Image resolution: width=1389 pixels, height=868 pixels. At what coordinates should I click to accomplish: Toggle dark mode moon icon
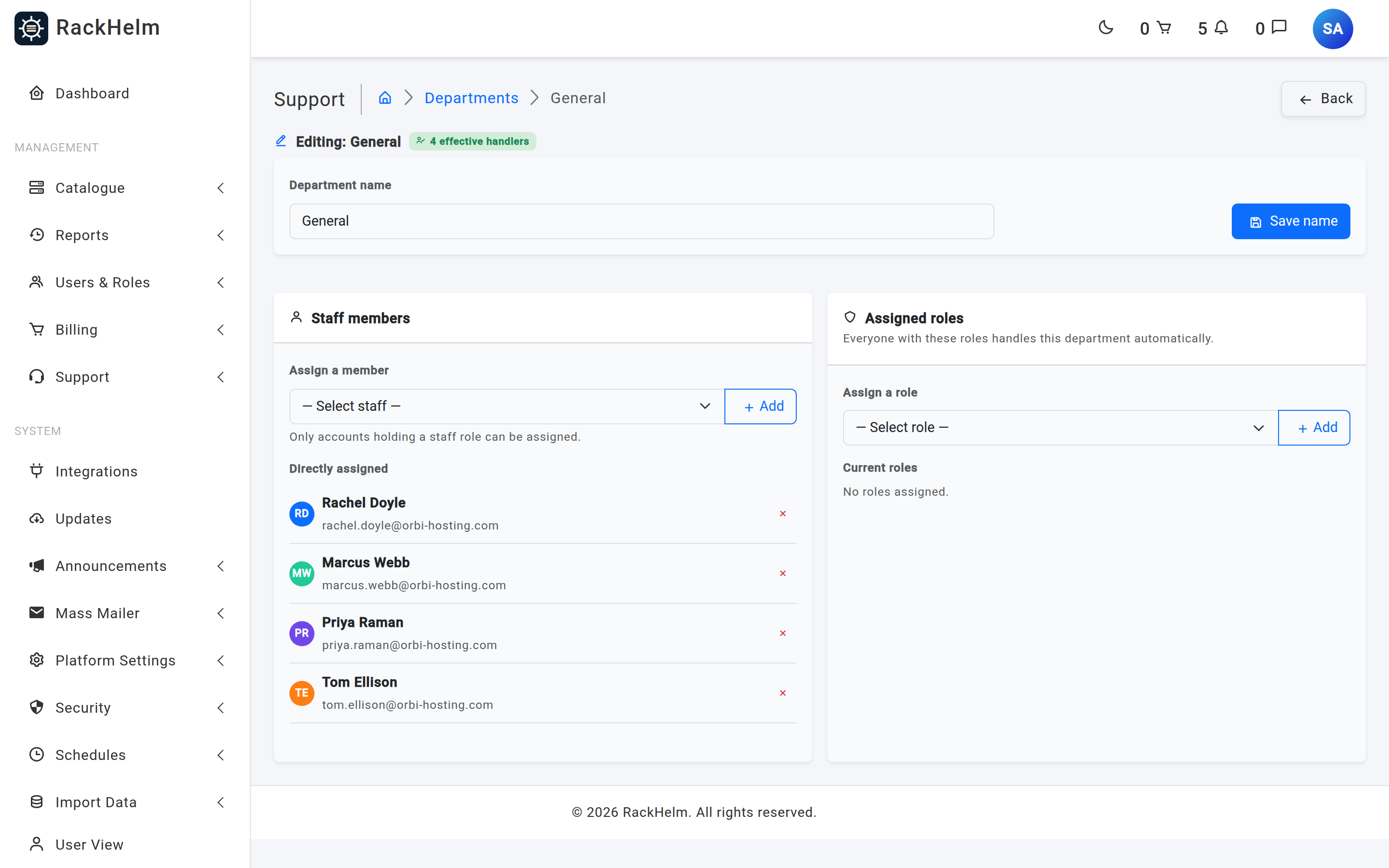tap(1105, 27)
